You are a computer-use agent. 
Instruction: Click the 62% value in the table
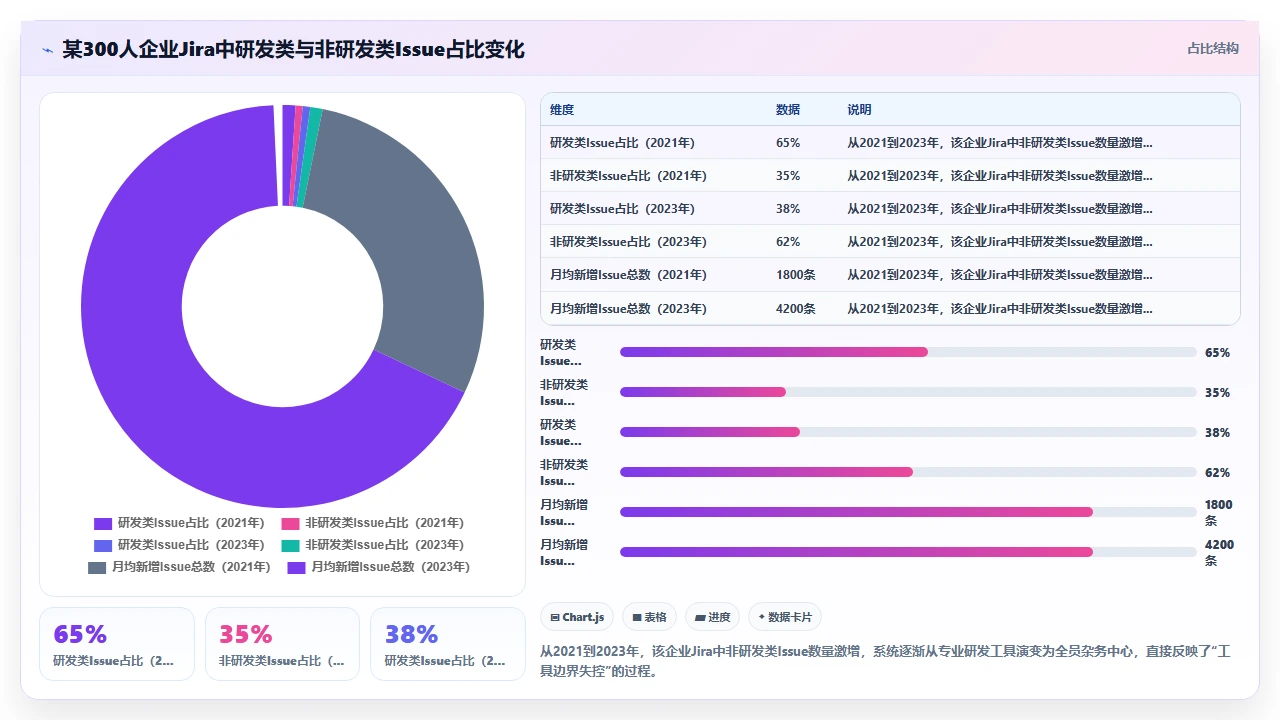coord(788,242)
